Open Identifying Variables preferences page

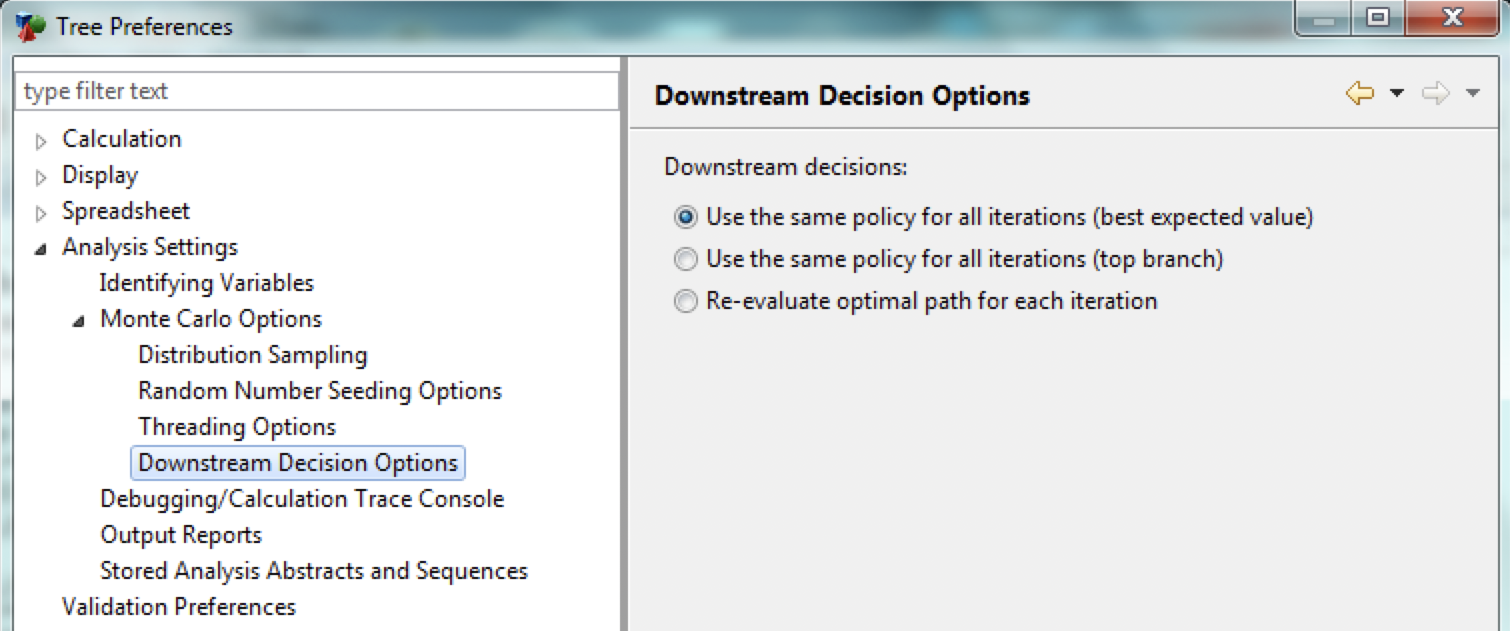206,283
